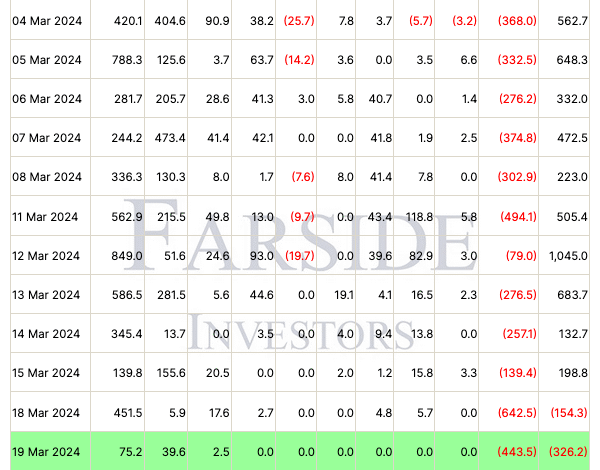Select total 562.7 in 04 Mar row

pyautogui.click(x=572, y=21)
